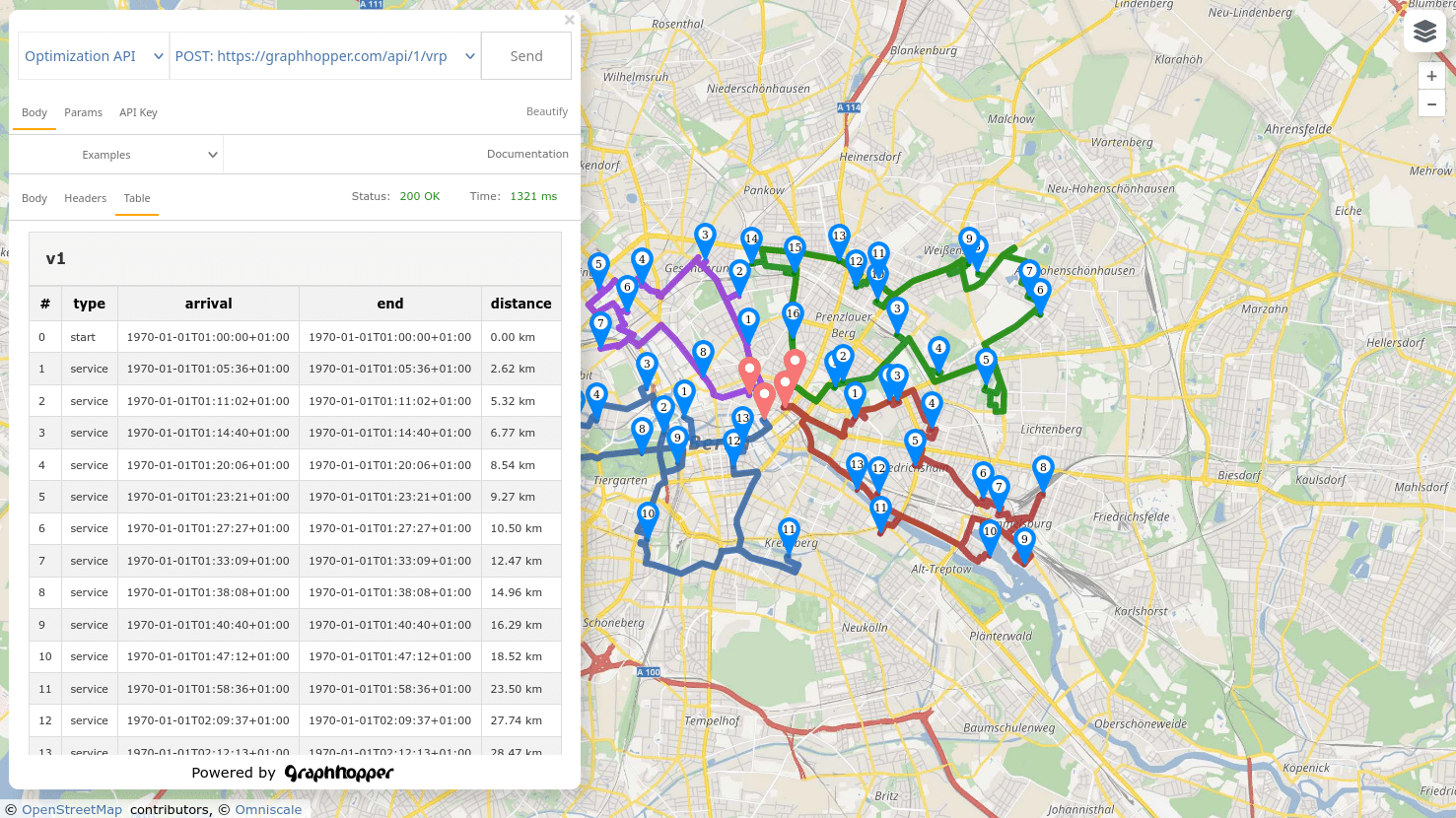Switch to the Params tab

[83, 112]
